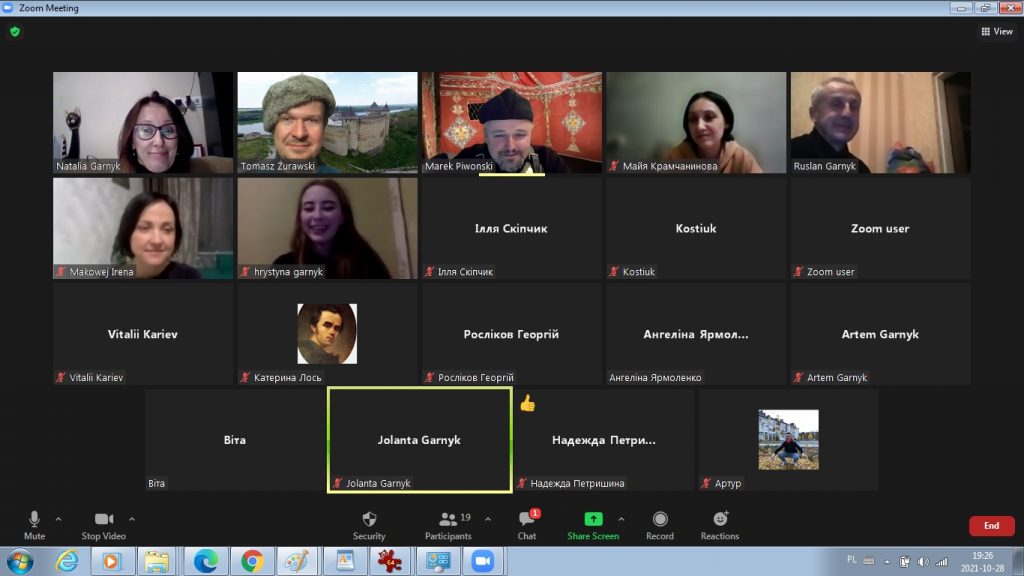Open Google Chrome from the taskbar
Screen dimensions: 1024x576
click(x=252, y=561)
